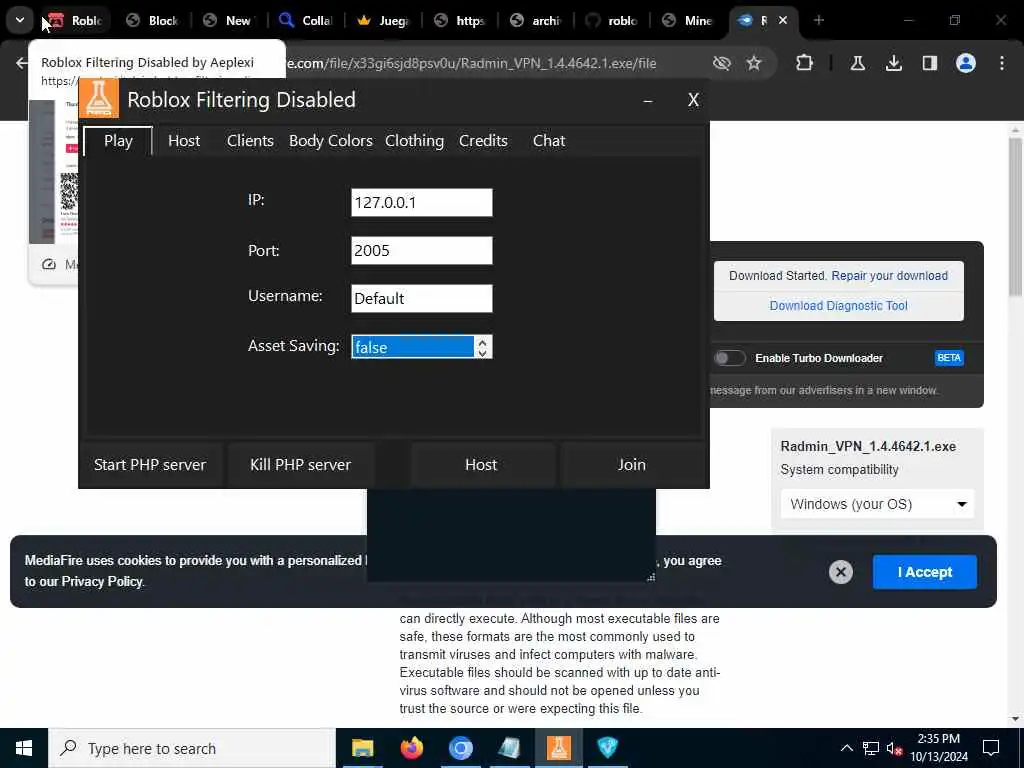Open the Body Colors tab
The width and height of the screenshot is (1024, 768).
tap(330, 140)
